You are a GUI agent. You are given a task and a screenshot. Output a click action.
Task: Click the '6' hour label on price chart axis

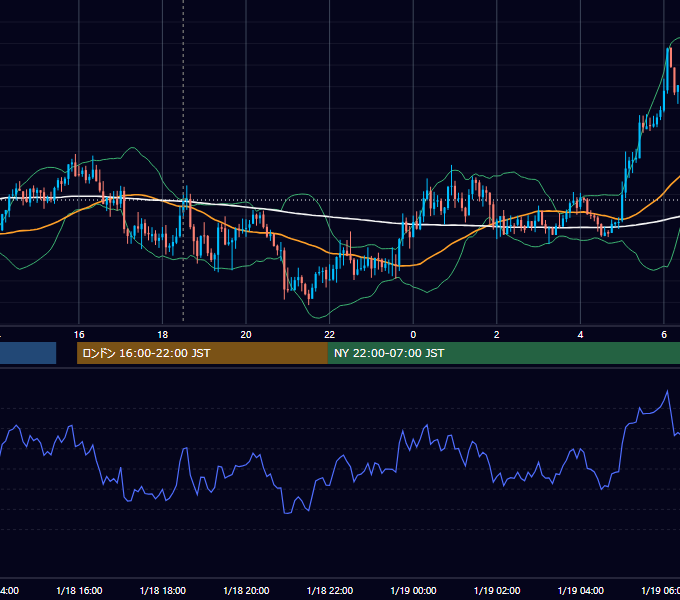pos(664,335)
